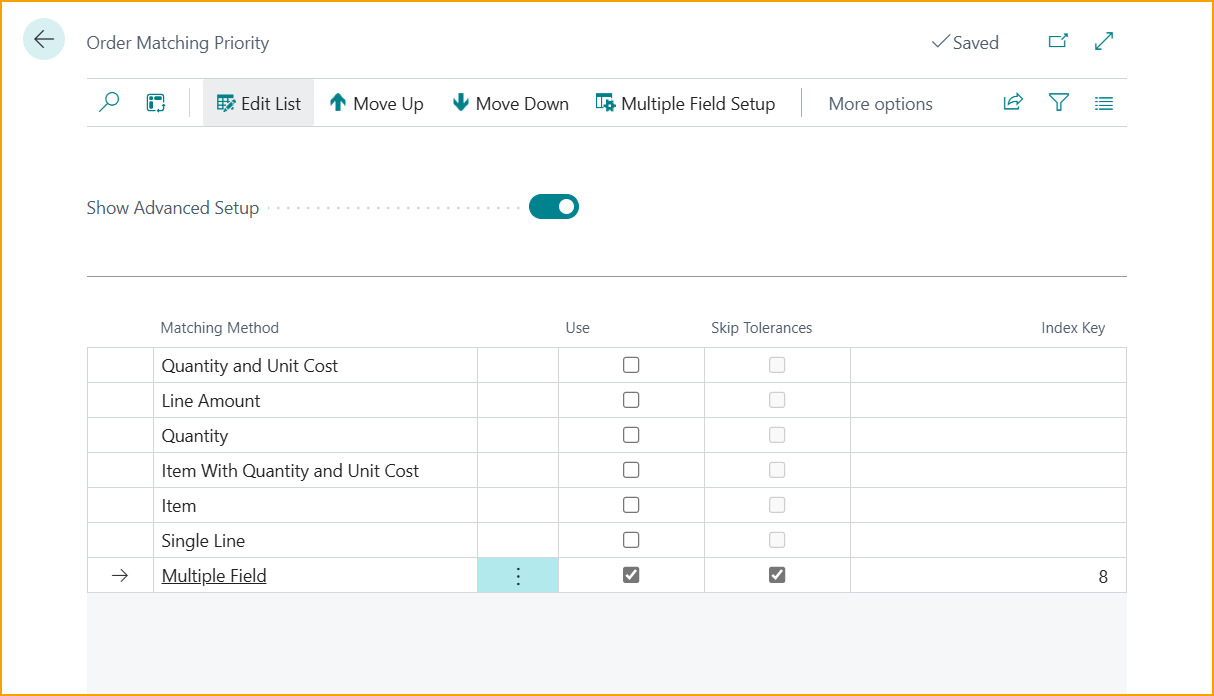The width and height of the screenshot is (1214, 696).
Task: Click Move Up action
Action: click(377, 104)
